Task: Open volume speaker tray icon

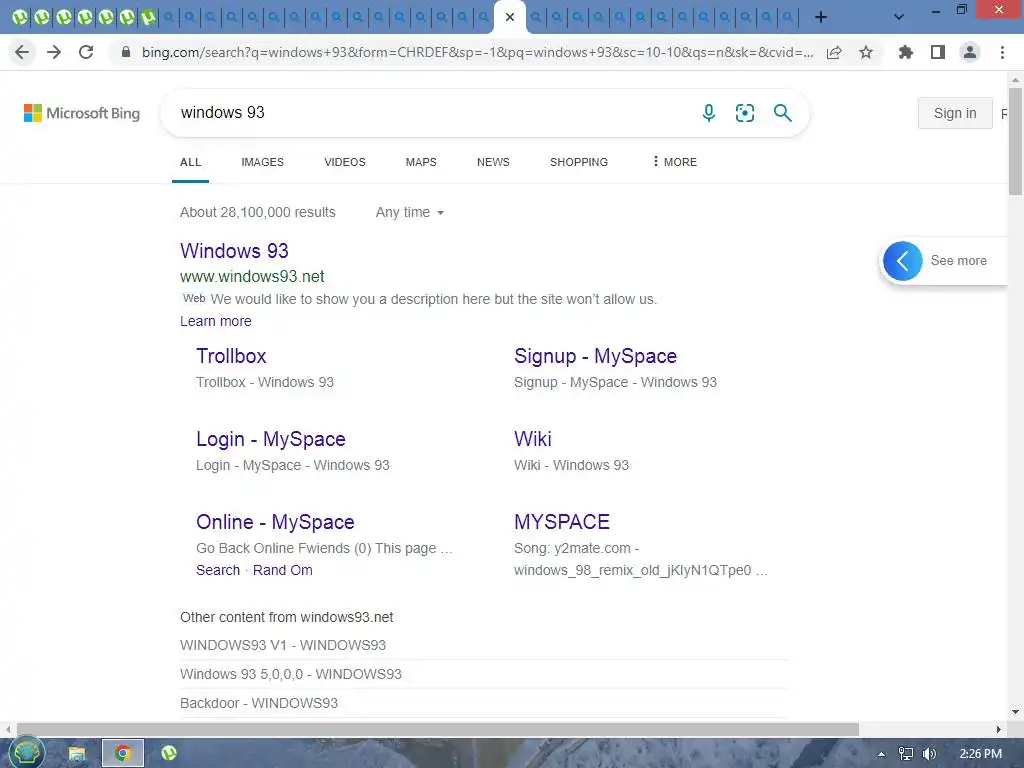Action: click(929, 754)
